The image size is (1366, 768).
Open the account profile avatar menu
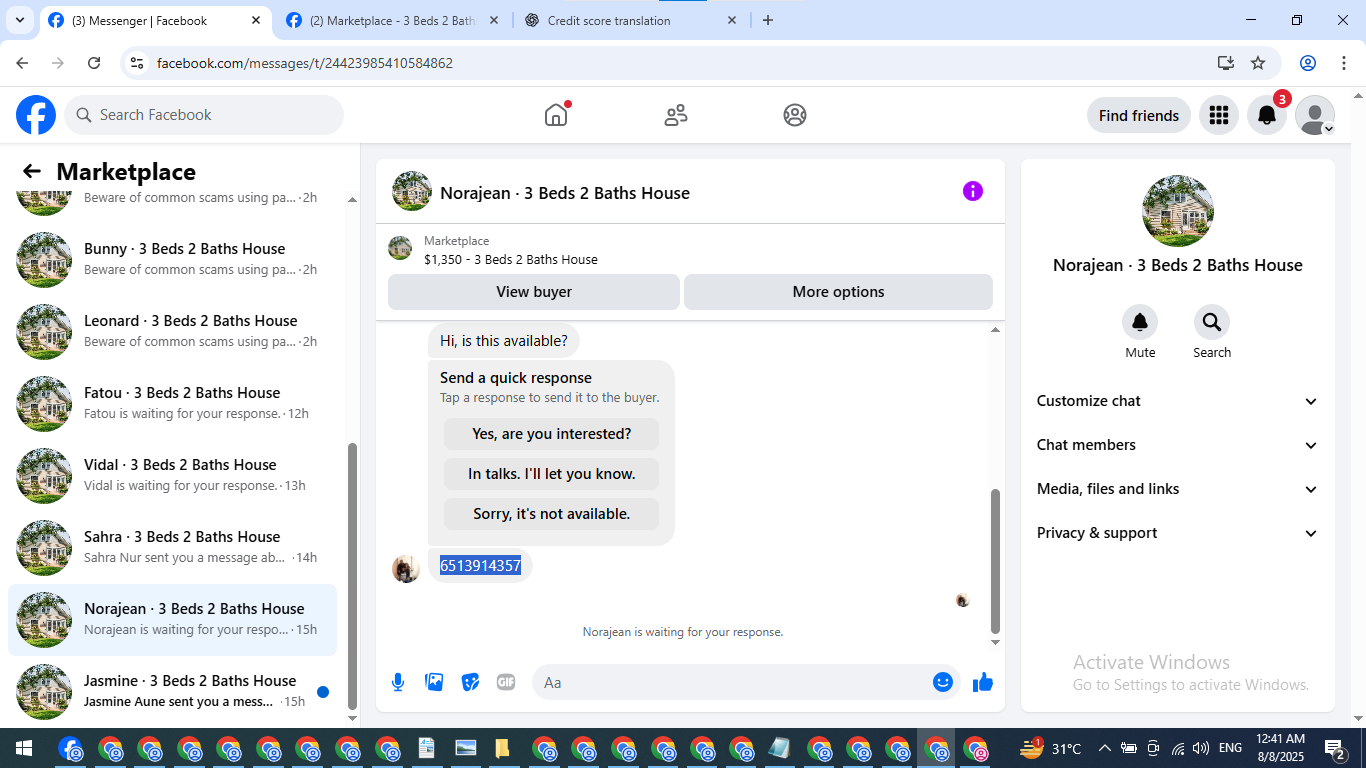tap(1315, 115)
